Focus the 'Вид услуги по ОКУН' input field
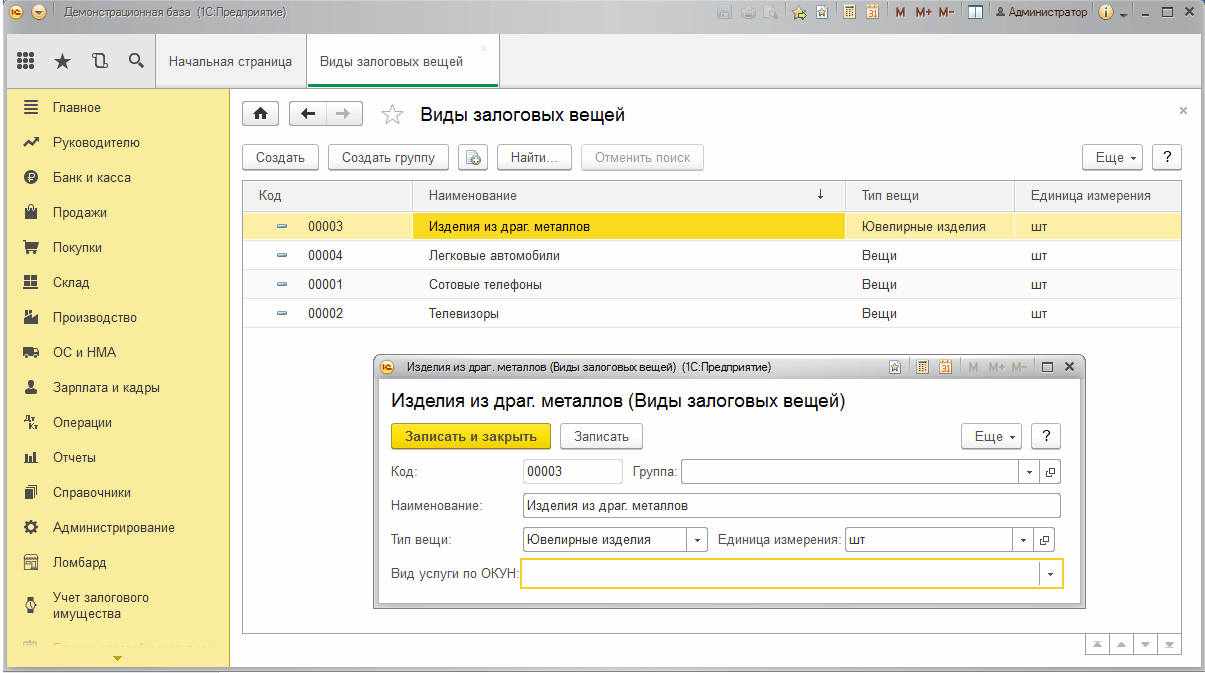The height and width of the screenshot is (673, 1205). point(781,574)
